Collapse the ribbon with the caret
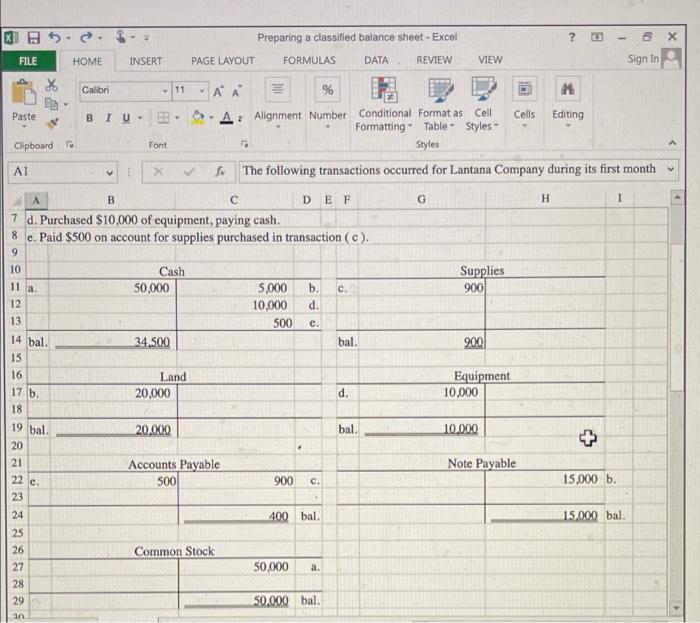This screenshot has height=623, width=700. (x=672, y=143)
